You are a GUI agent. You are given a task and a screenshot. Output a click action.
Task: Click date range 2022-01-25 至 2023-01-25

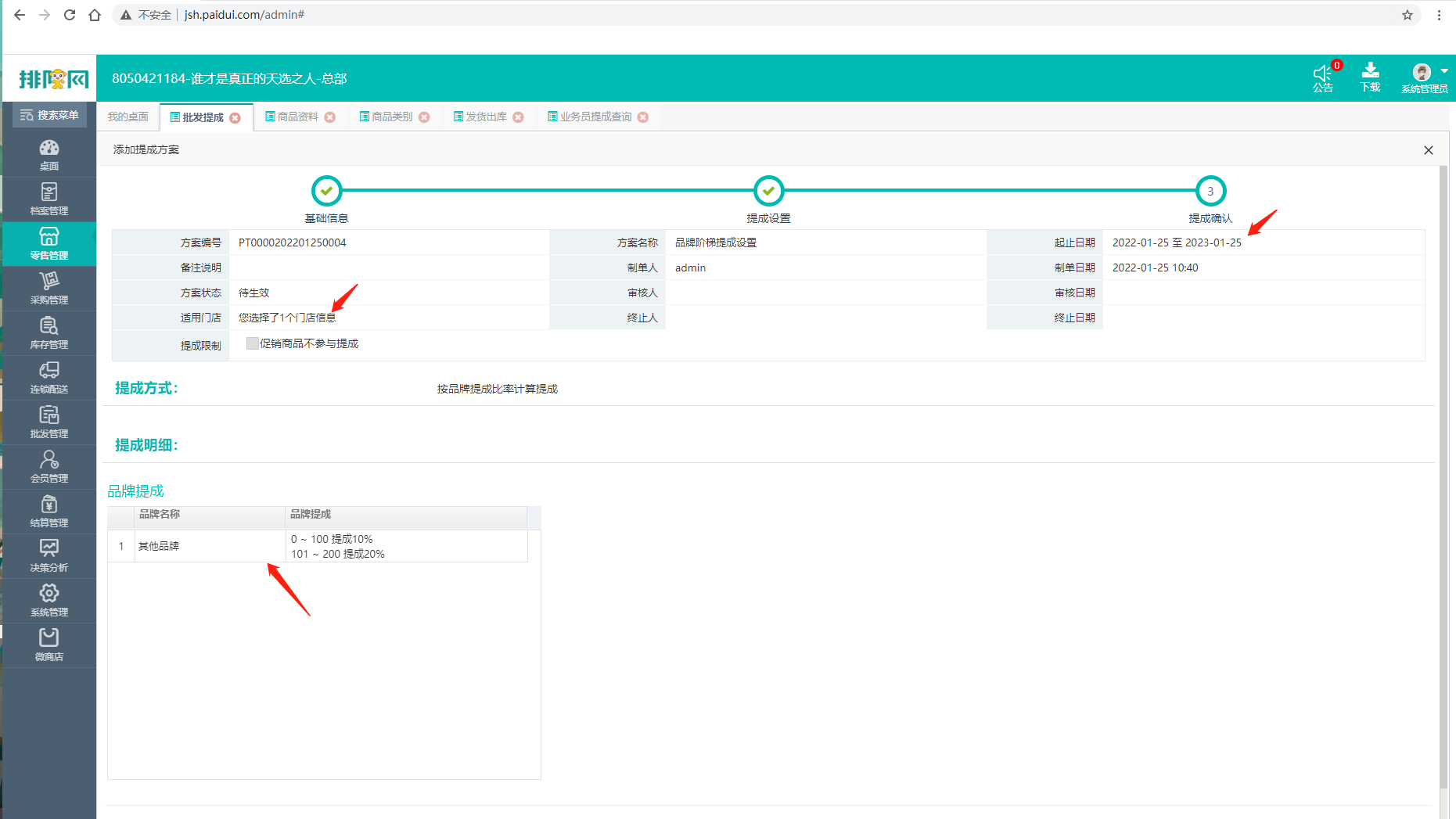click(1177, 242)
